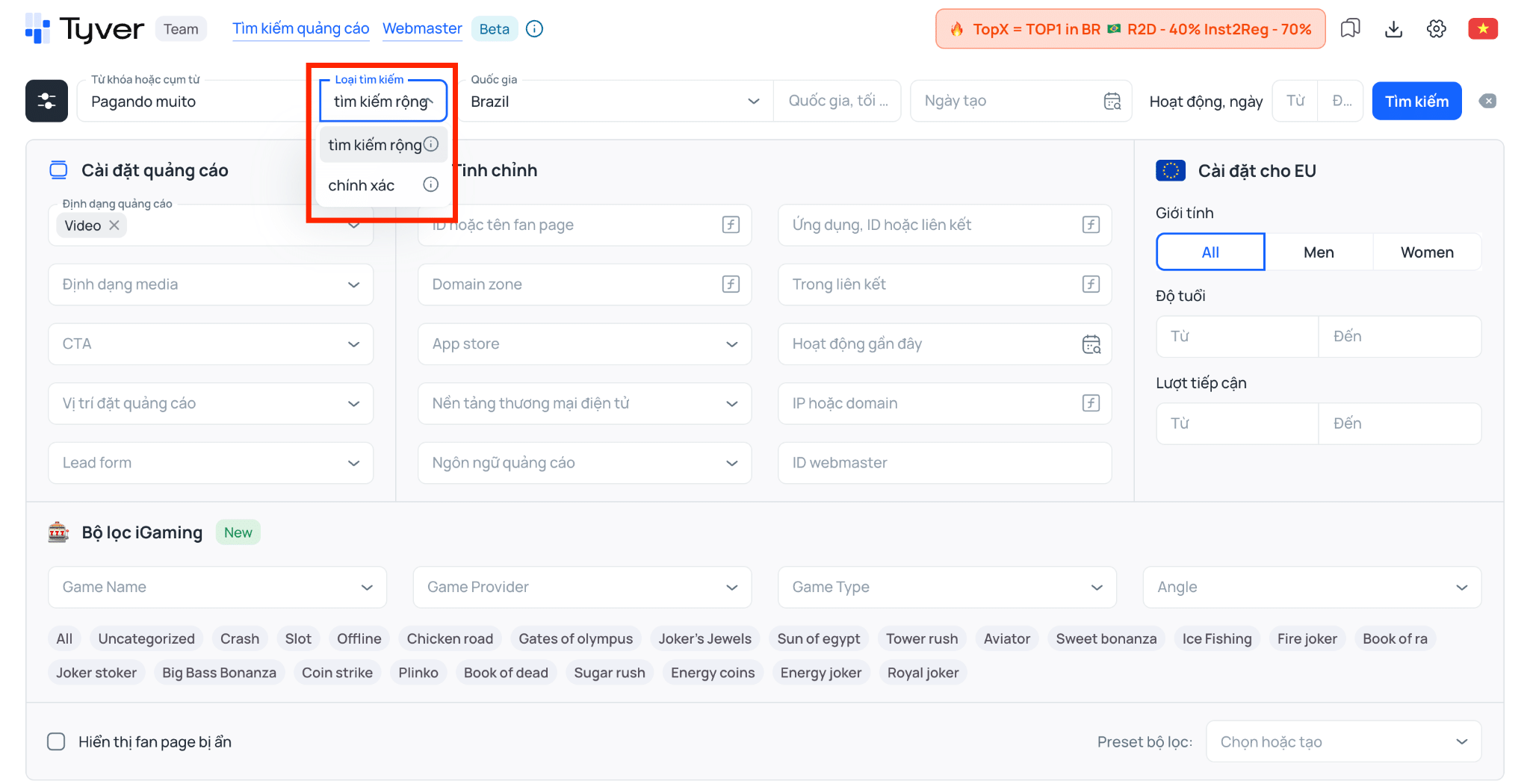The image size is (1530, 784).
Task: Select the Sweet bonanza chip
Action: pyautogui.click(x=1106, y=638)
